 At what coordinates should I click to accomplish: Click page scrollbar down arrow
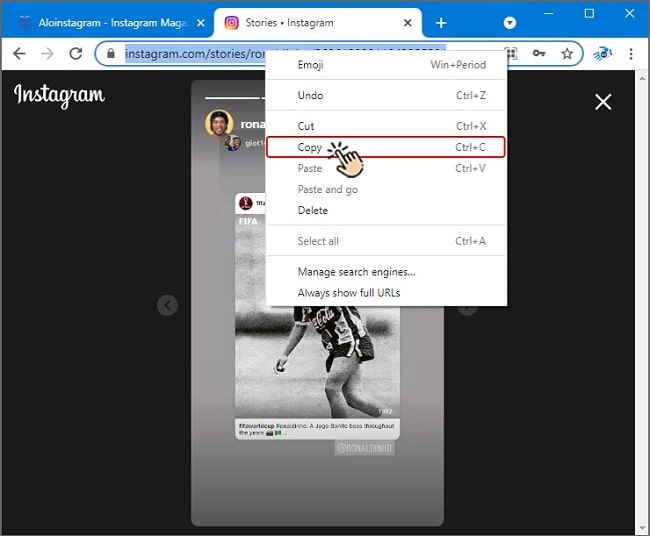coord(642,528)
